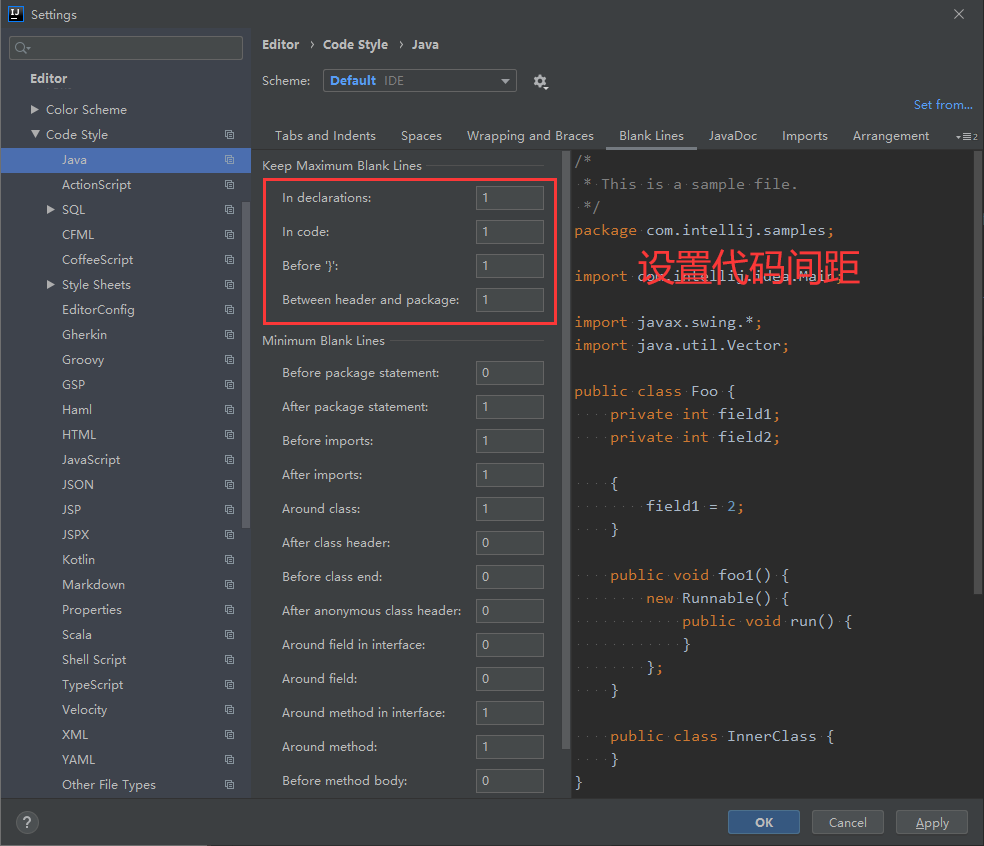This screenshot has width=984, height=846.
Task: Click the Around class value field
Action: (510, 509)
